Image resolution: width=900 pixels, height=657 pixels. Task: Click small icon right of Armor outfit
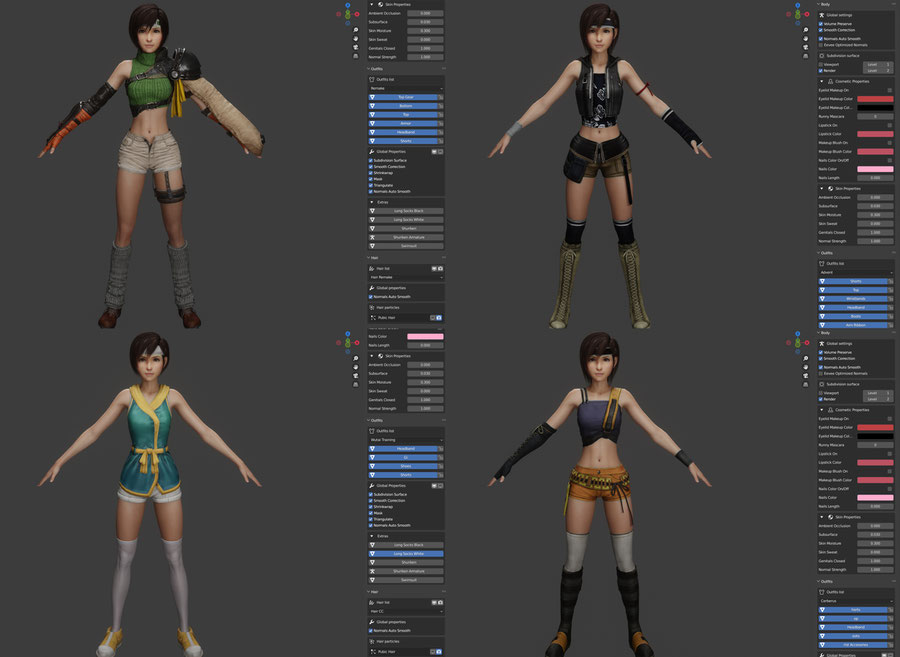[441, 123]
